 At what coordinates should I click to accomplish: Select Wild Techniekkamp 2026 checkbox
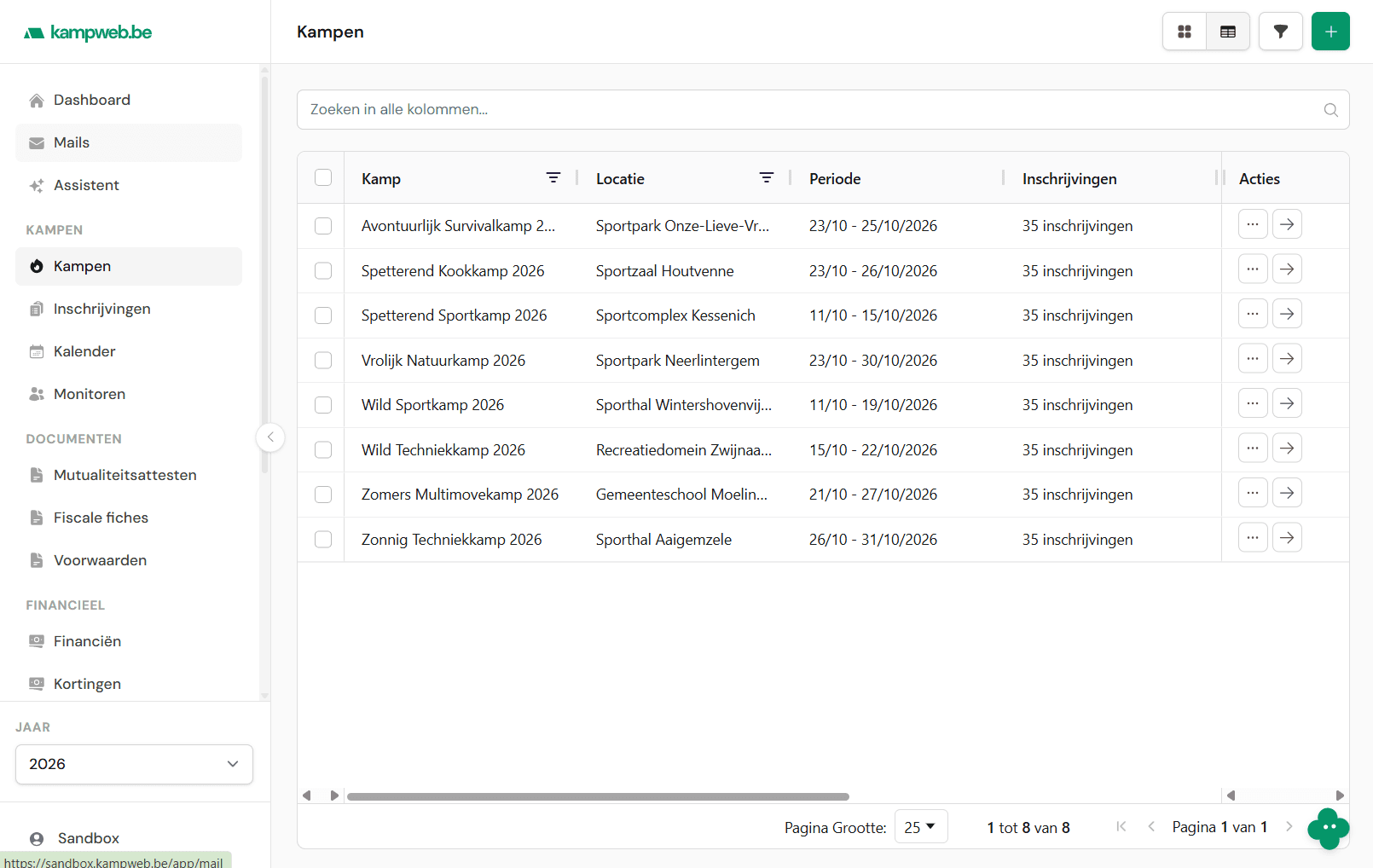(x=323, y=450)
